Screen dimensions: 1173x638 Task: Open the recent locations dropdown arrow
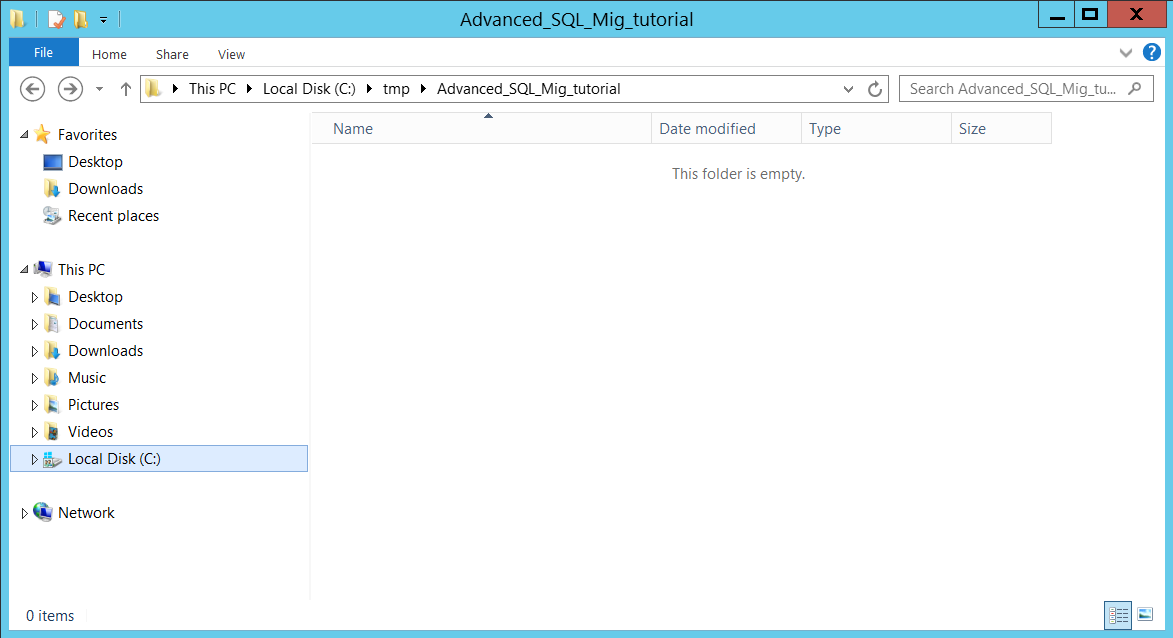[x=99, y=89]
